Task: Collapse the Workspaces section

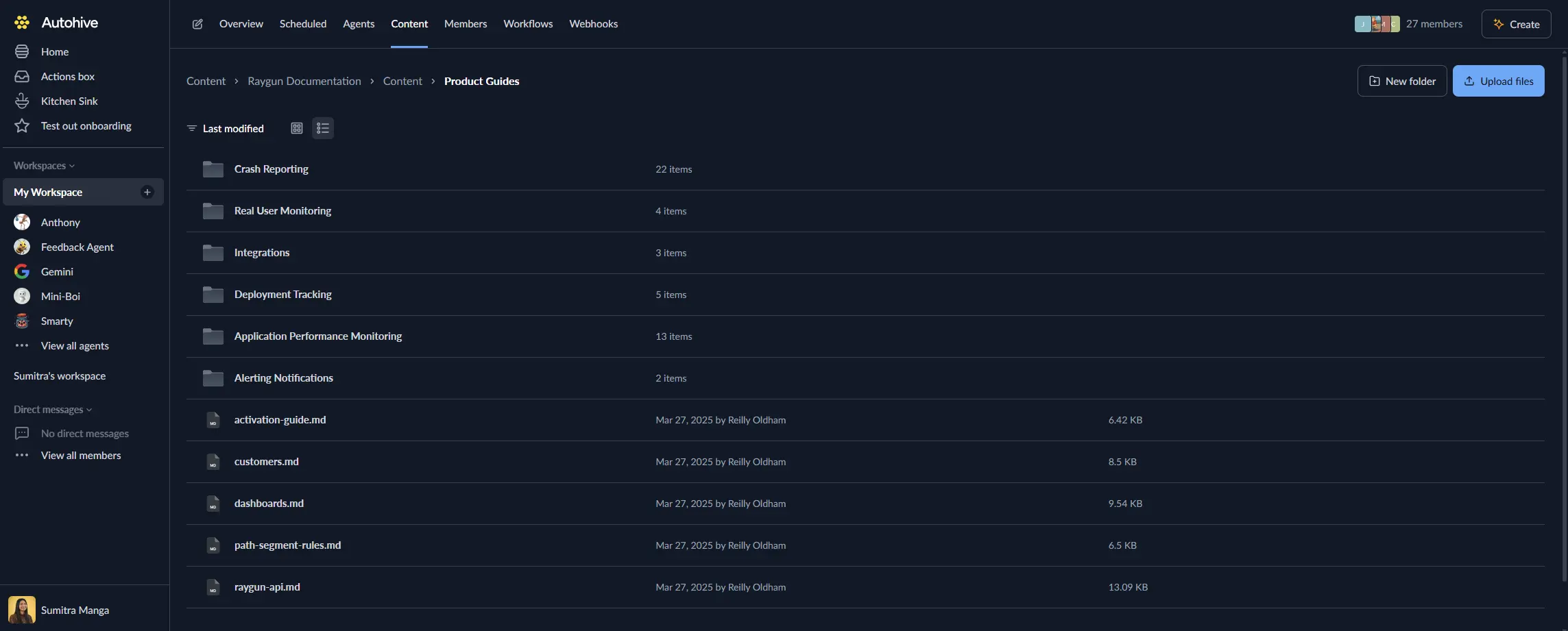Action: click(44, 166)
